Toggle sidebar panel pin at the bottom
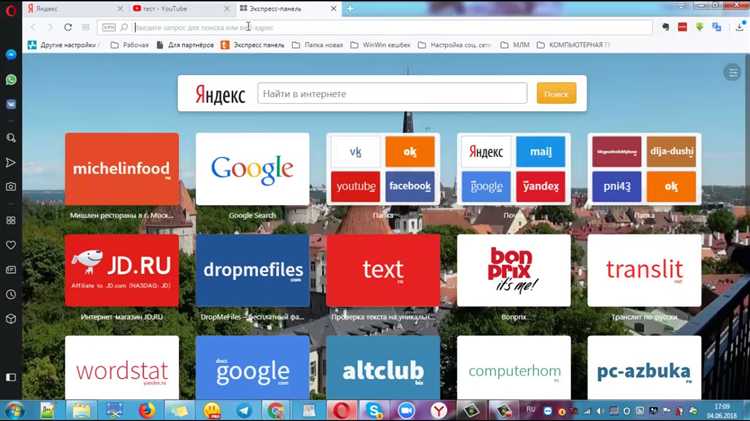Screen dimensions: 750x421 pos(11,377)
